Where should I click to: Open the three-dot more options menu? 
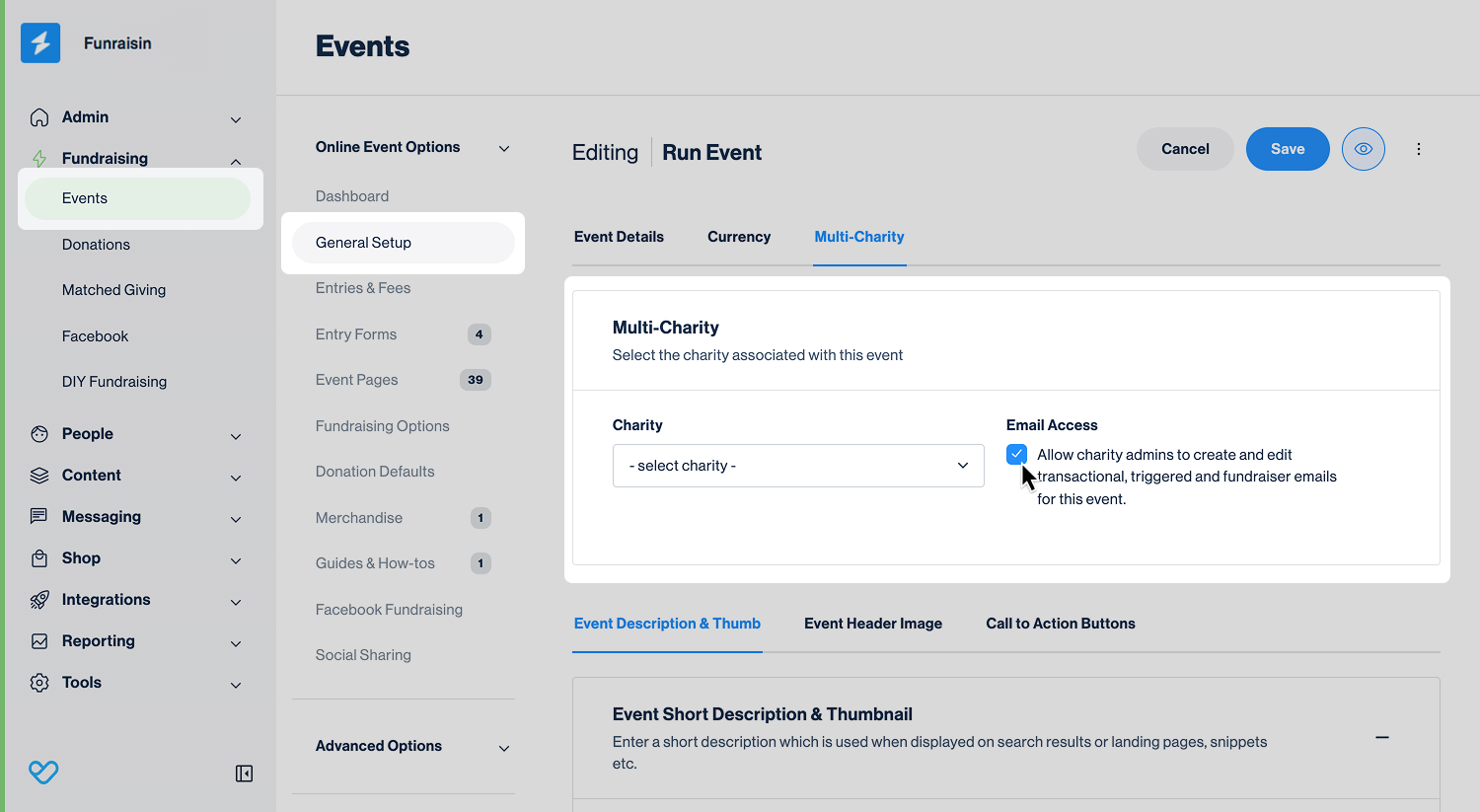click(x=1419, y=149)
